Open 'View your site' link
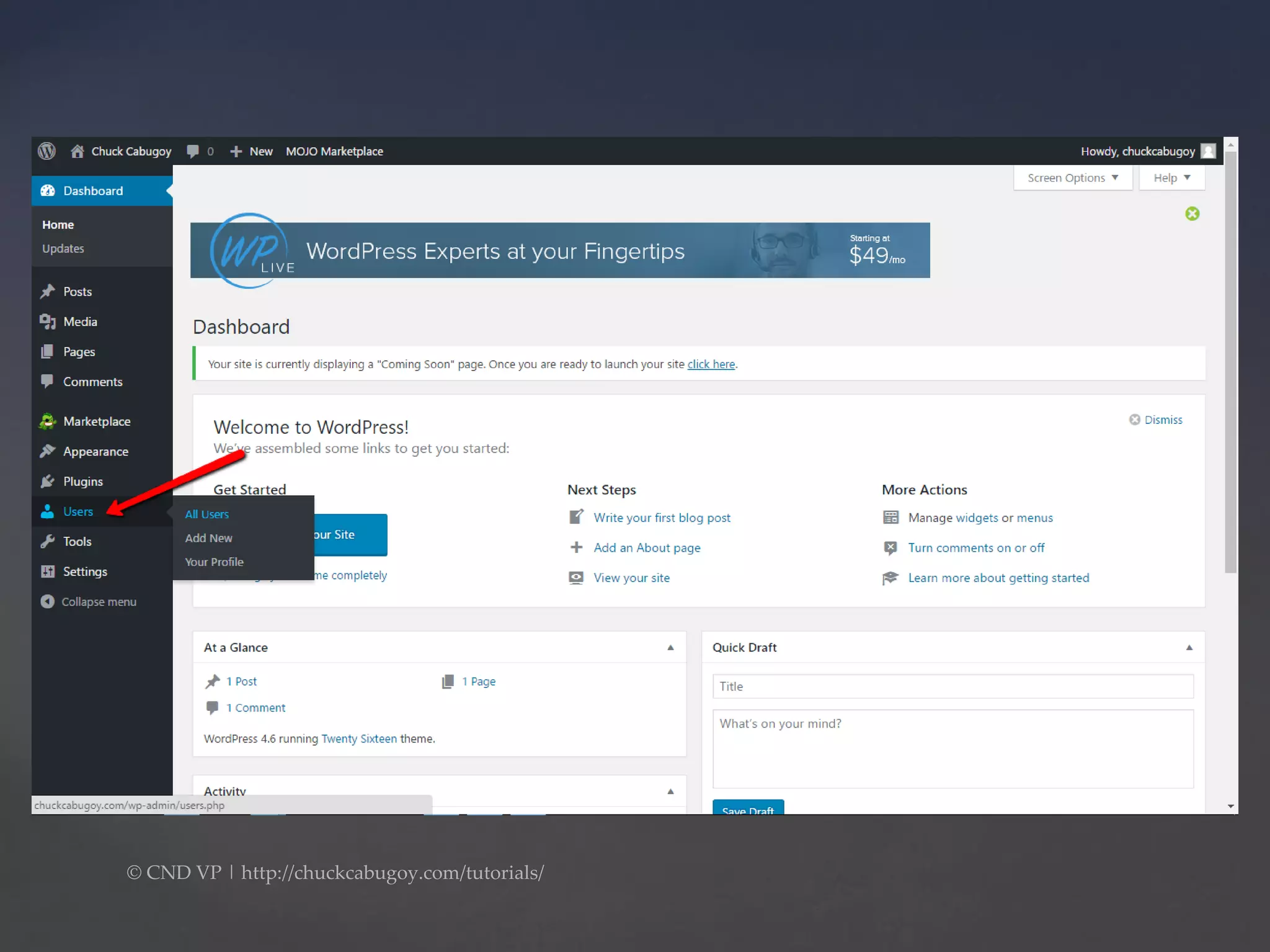Viewport: 1270px width, 952px height. click(631, 578)
